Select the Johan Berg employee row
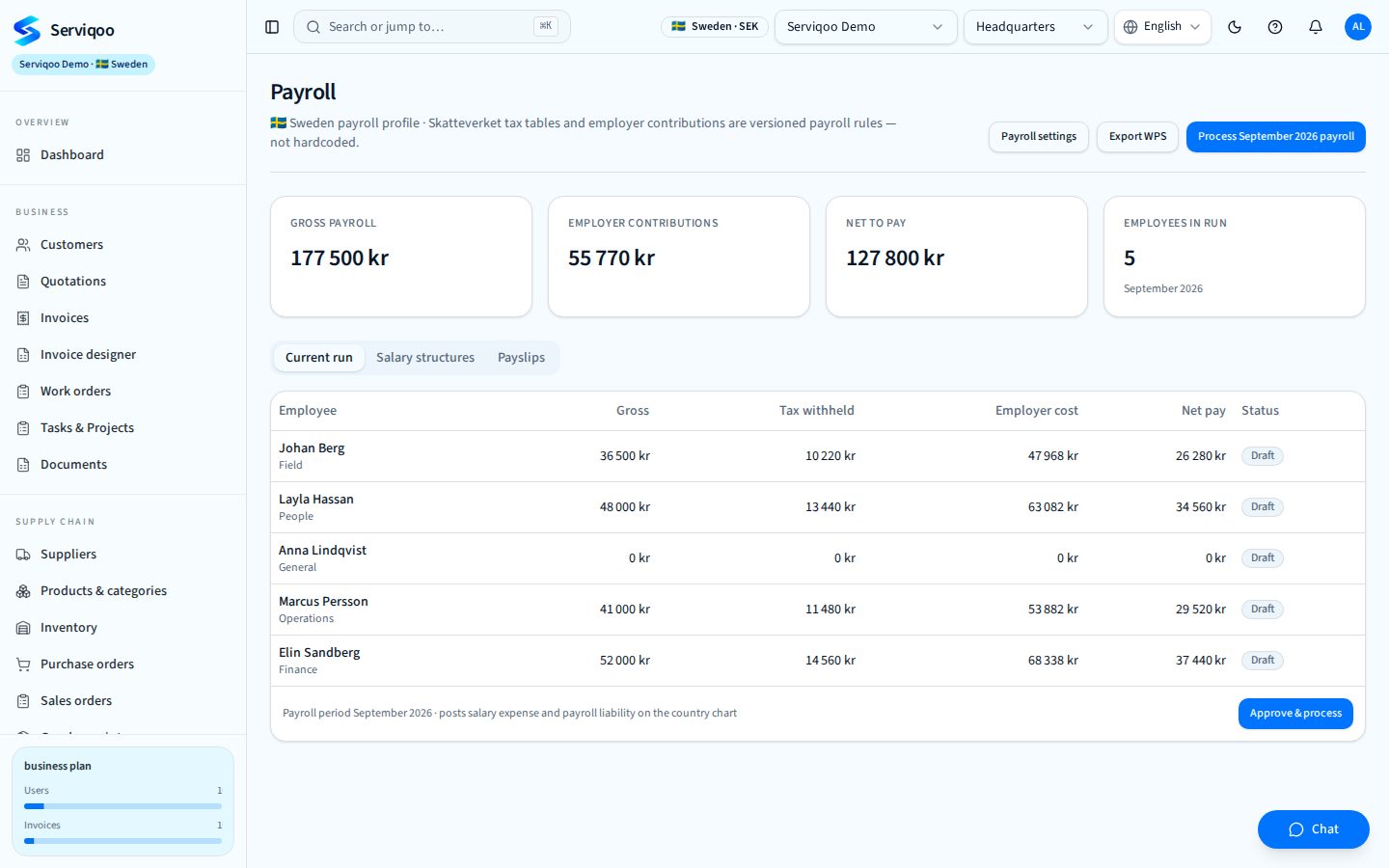This screenshot has width=1389, height=868. click(x=818, y=456)
